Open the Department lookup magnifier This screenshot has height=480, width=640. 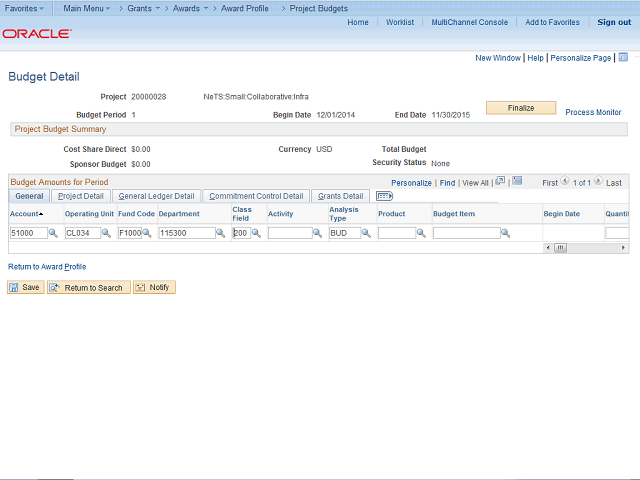tap(222, 233)
